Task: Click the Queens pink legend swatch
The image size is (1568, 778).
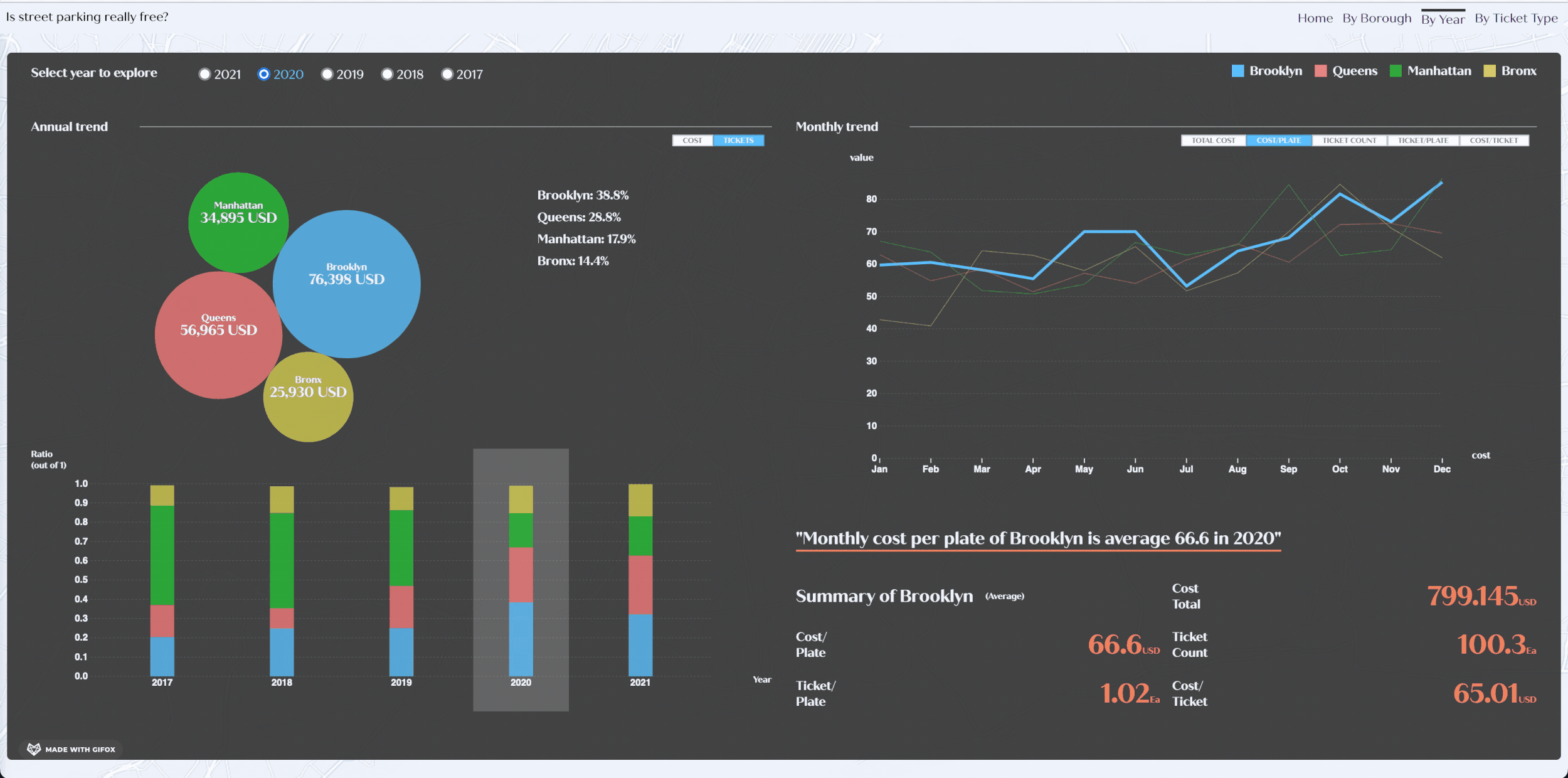Action: coord(1320,71)
